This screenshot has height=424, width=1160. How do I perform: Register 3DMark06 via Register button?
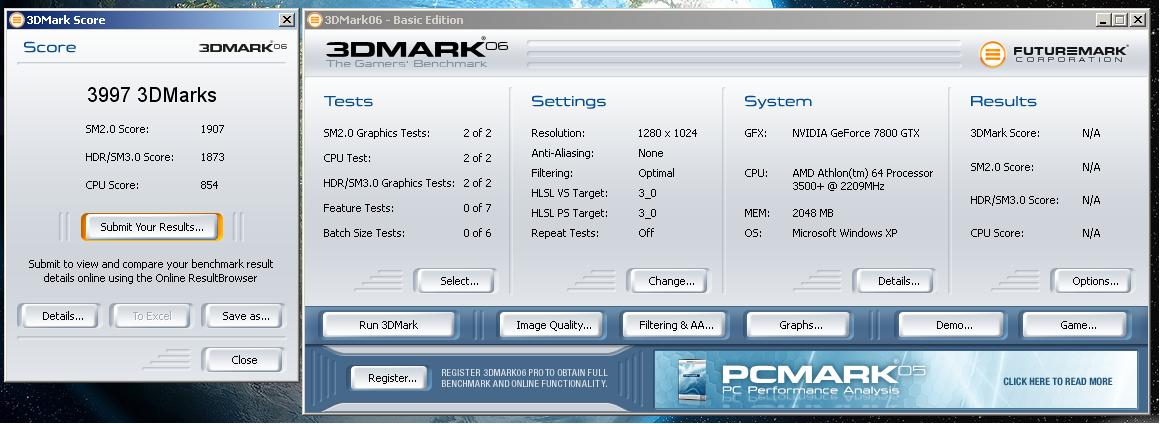[392, 378]
